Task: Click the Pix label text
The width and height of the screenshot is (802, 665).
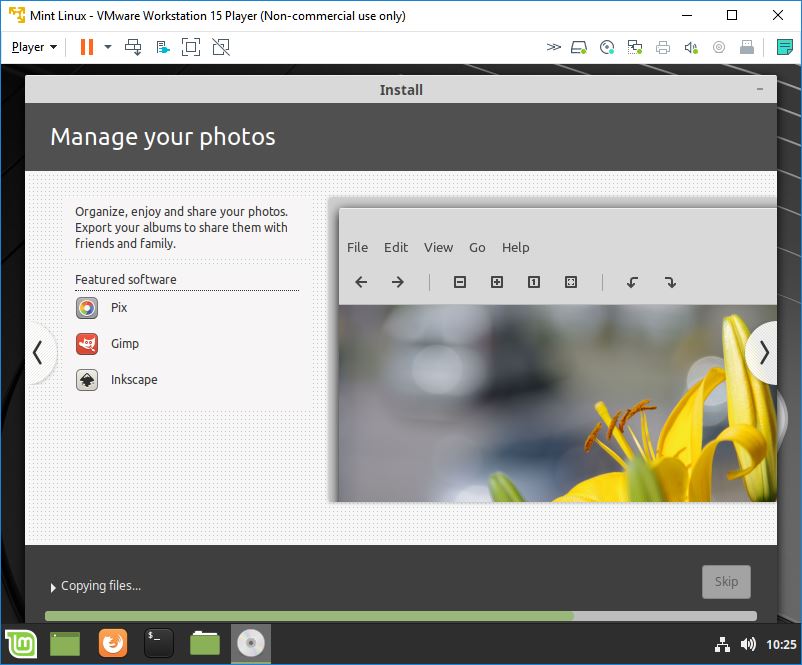Action: click(119, 307)
